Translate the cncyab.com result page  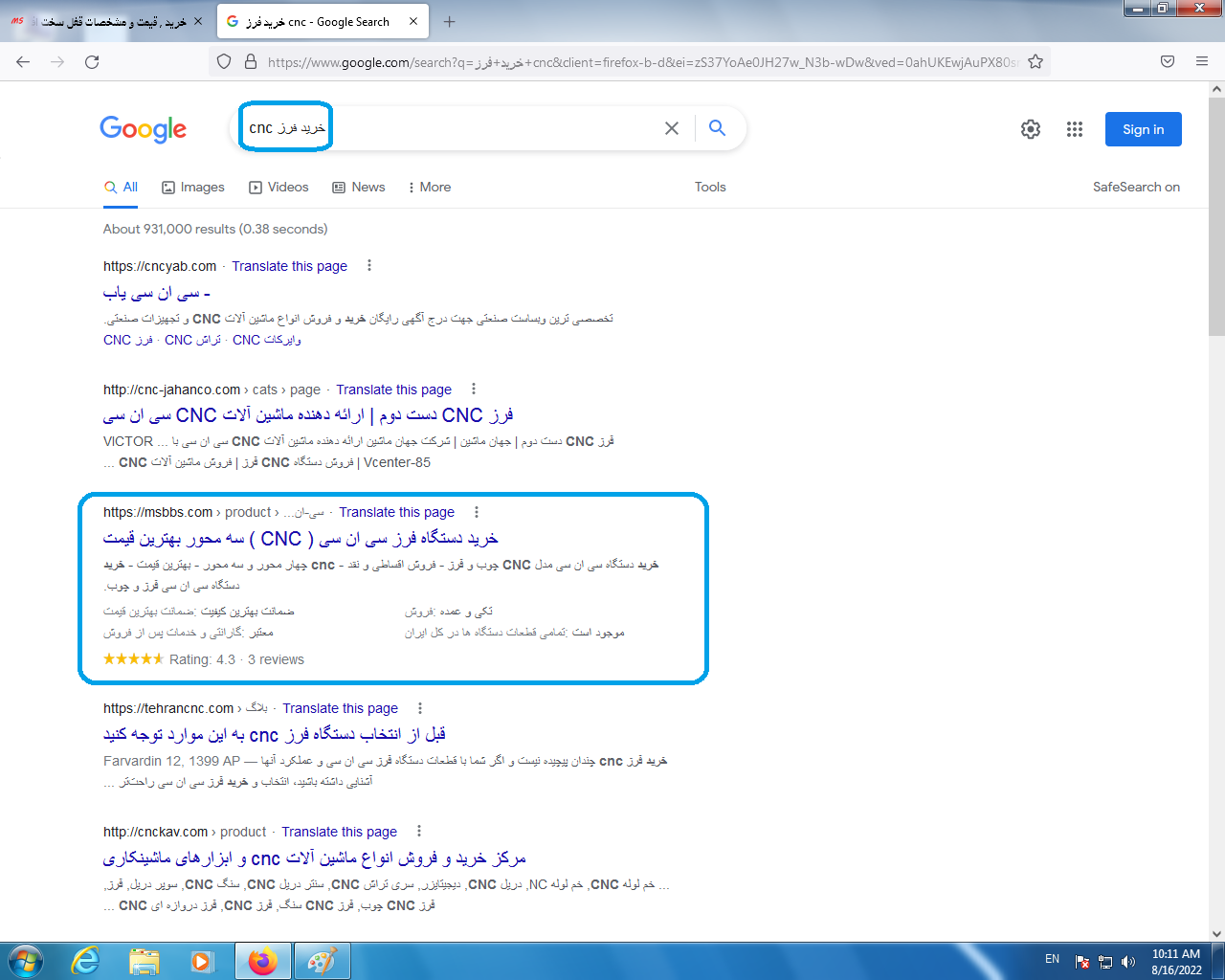click(289, 266)
